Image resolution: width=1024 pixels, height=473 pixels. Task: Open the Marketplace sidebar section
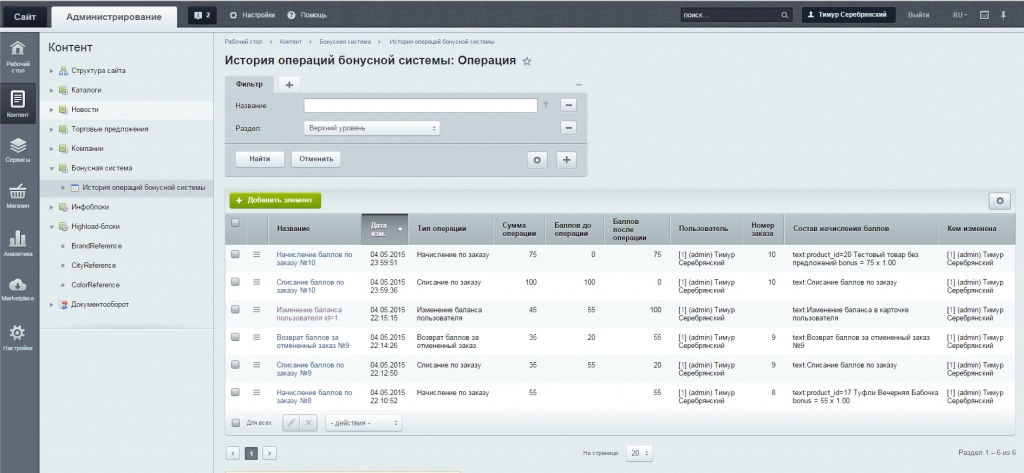click(x=17, y=288)
